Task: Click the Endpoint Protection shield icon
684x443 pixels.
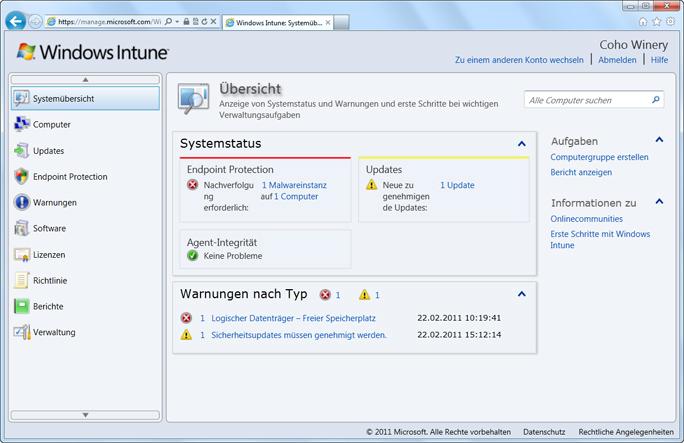Action: click(21, 176)
